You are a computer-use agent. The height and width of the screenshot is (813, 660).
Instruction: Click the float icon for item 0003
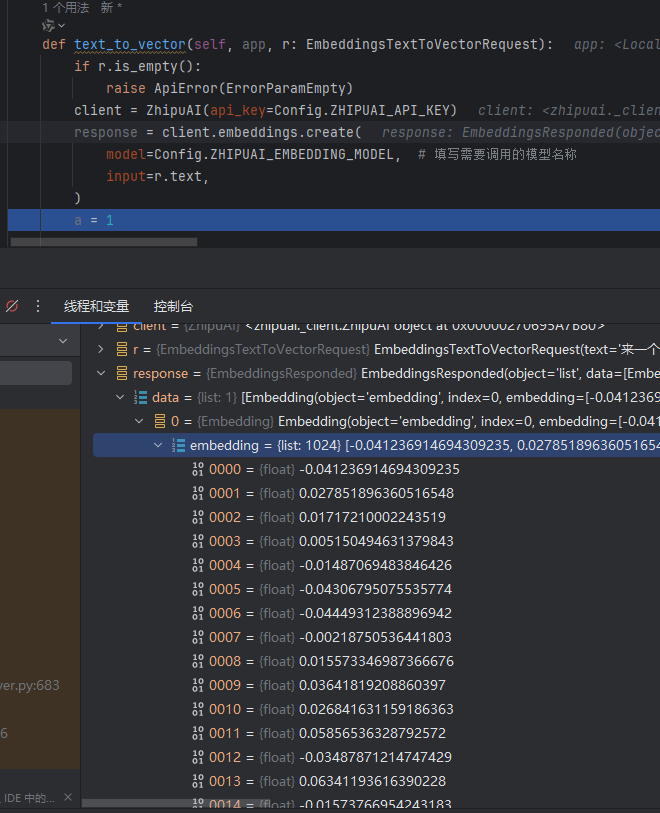pos(198,541)
